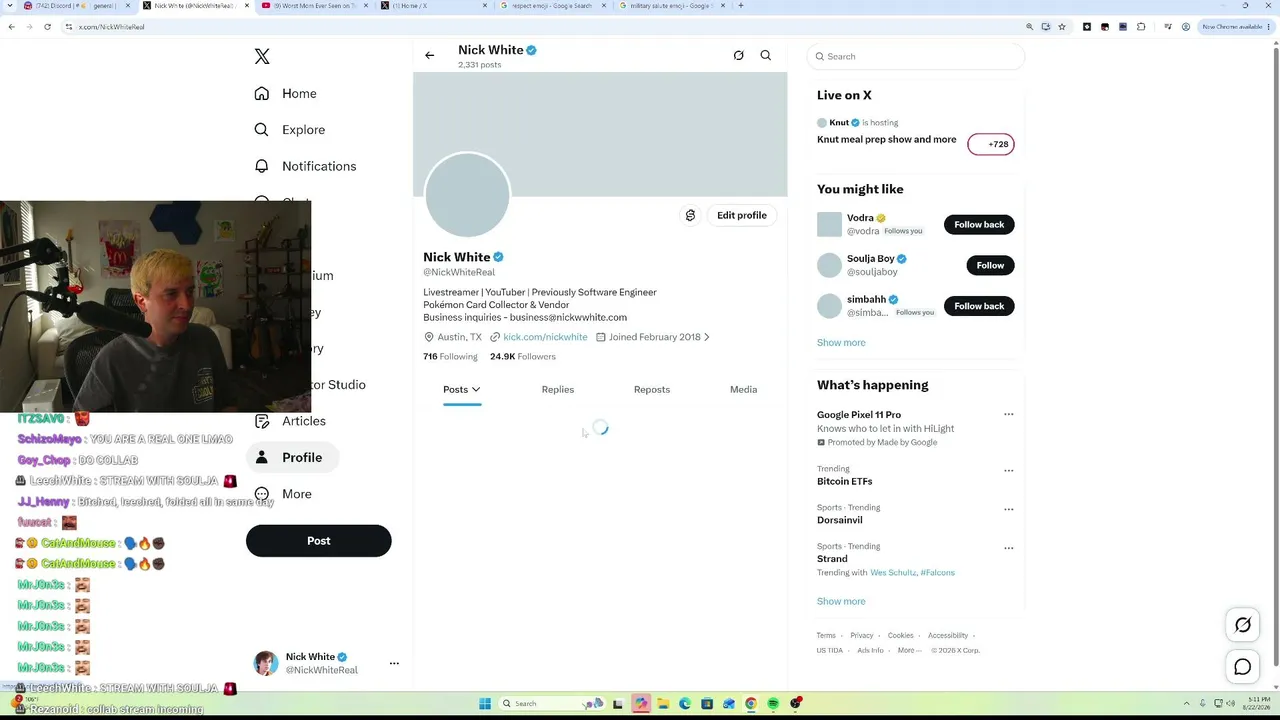Switch to the Media tab
The image size is (1280, 720).
click(743, 390)
